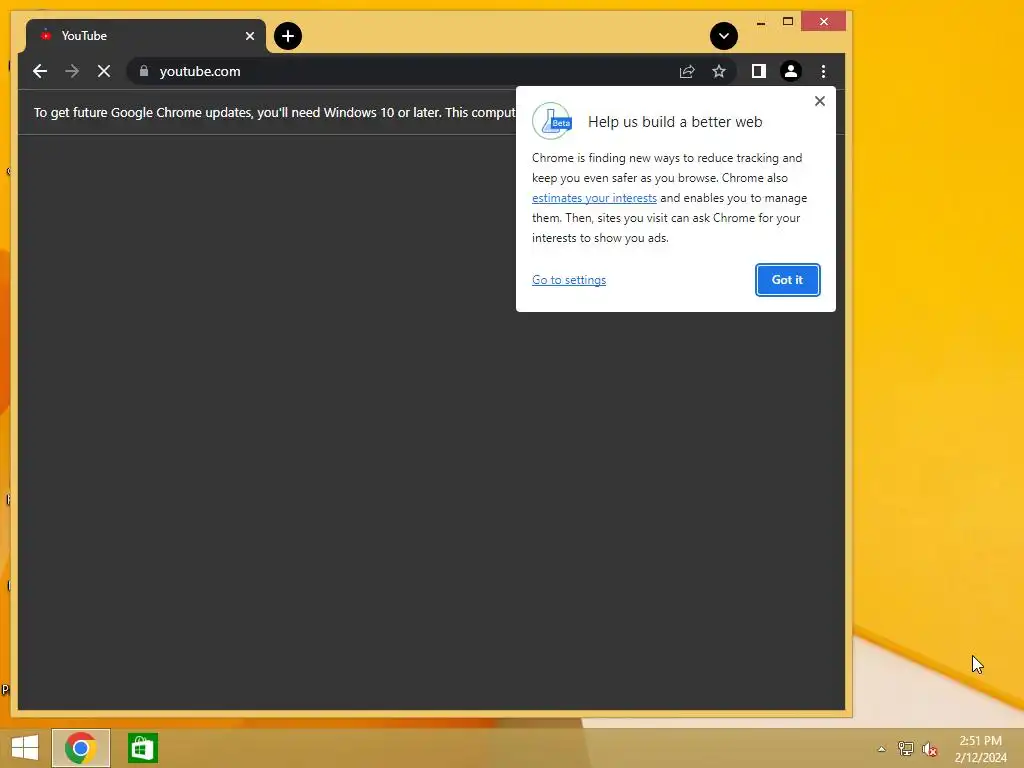Image resolution: width=1024 pixels, height=768 pixels.
Task: Select the YouTube tab
Action: [145, 36]
